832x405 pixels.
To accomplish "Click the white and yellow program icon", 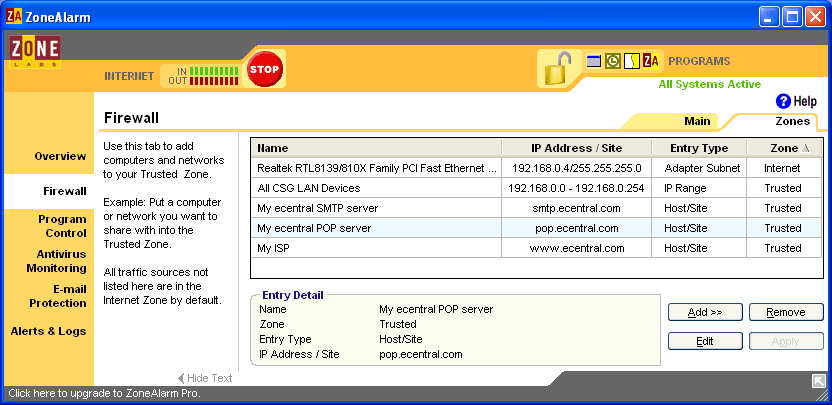I will [x=631, y=61].
